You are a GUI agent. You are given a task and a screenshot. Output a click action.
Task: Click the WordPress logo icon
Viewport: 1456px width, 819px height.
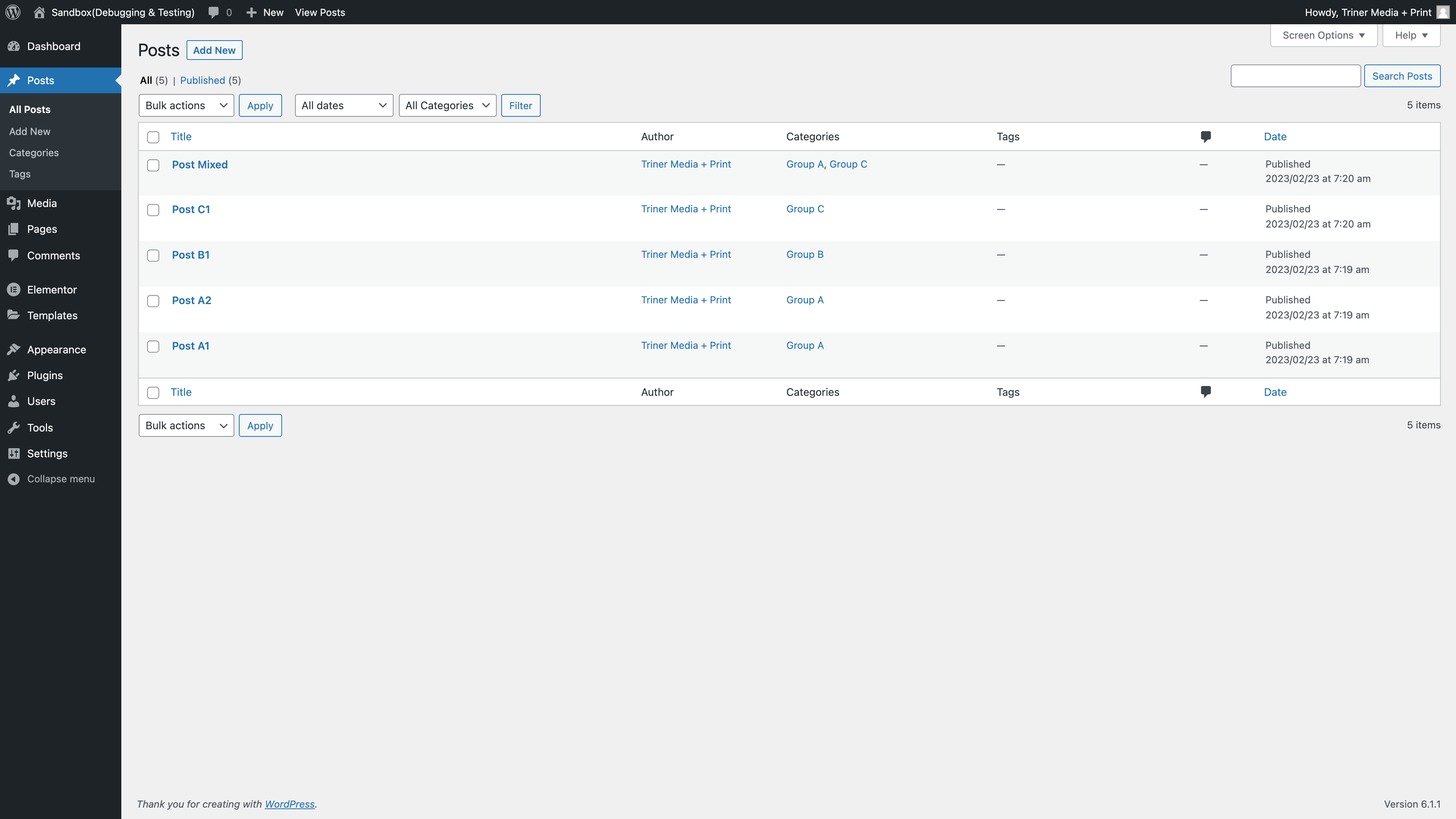coord(13,12)
